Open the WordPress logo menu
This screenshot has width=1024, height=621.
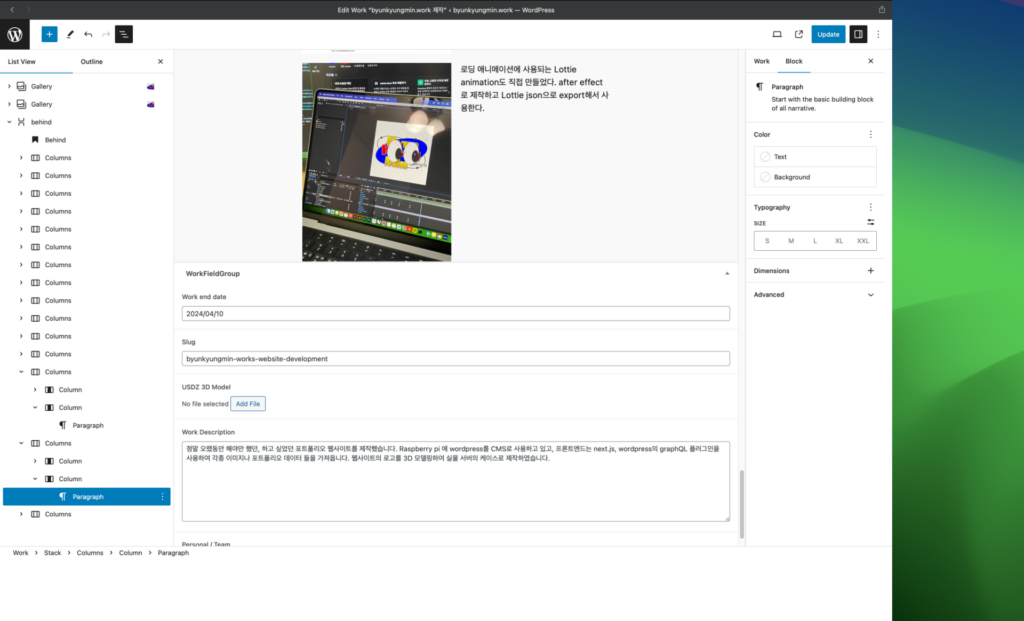click(15, 34)
